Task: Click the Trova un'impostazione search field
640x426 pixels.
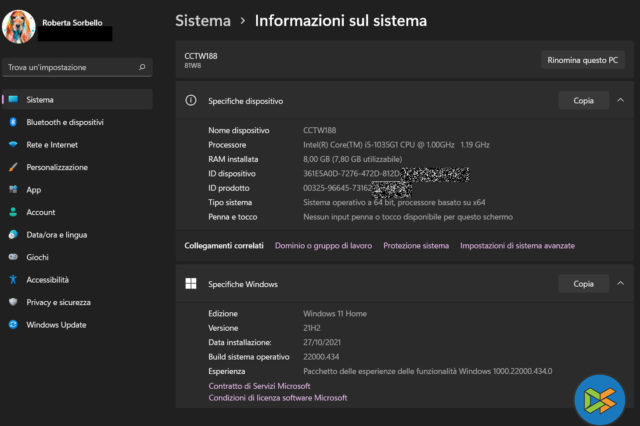Action: click(x=70, y=68)
